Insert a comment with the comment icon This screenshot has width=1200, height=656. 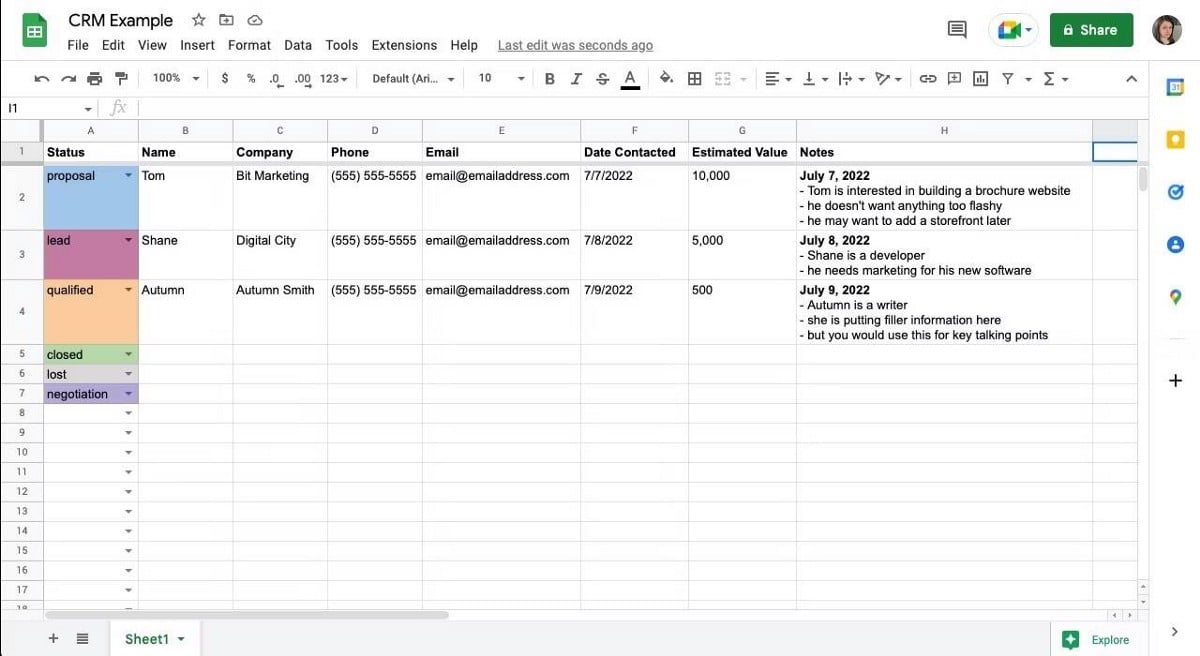[x=953, y=78]
